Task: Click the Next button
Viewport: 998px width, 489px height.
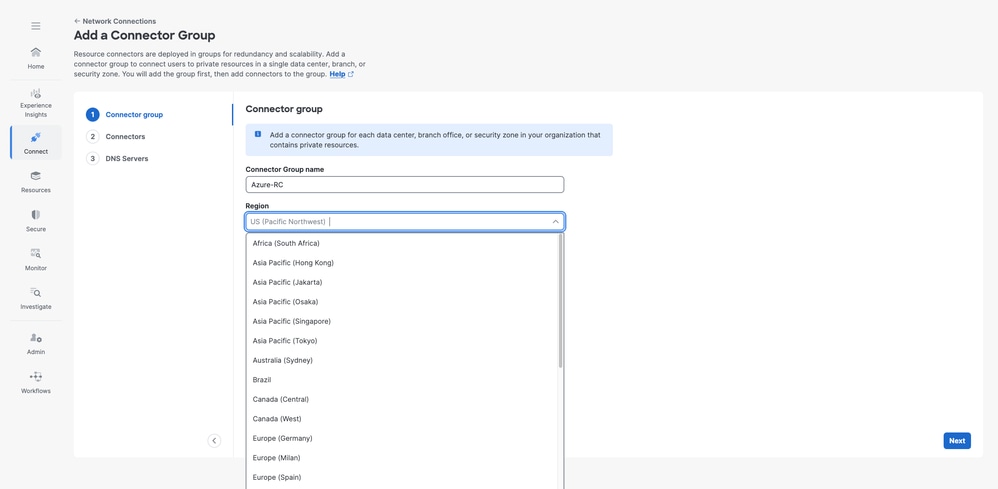Action: tap(957, 441)
